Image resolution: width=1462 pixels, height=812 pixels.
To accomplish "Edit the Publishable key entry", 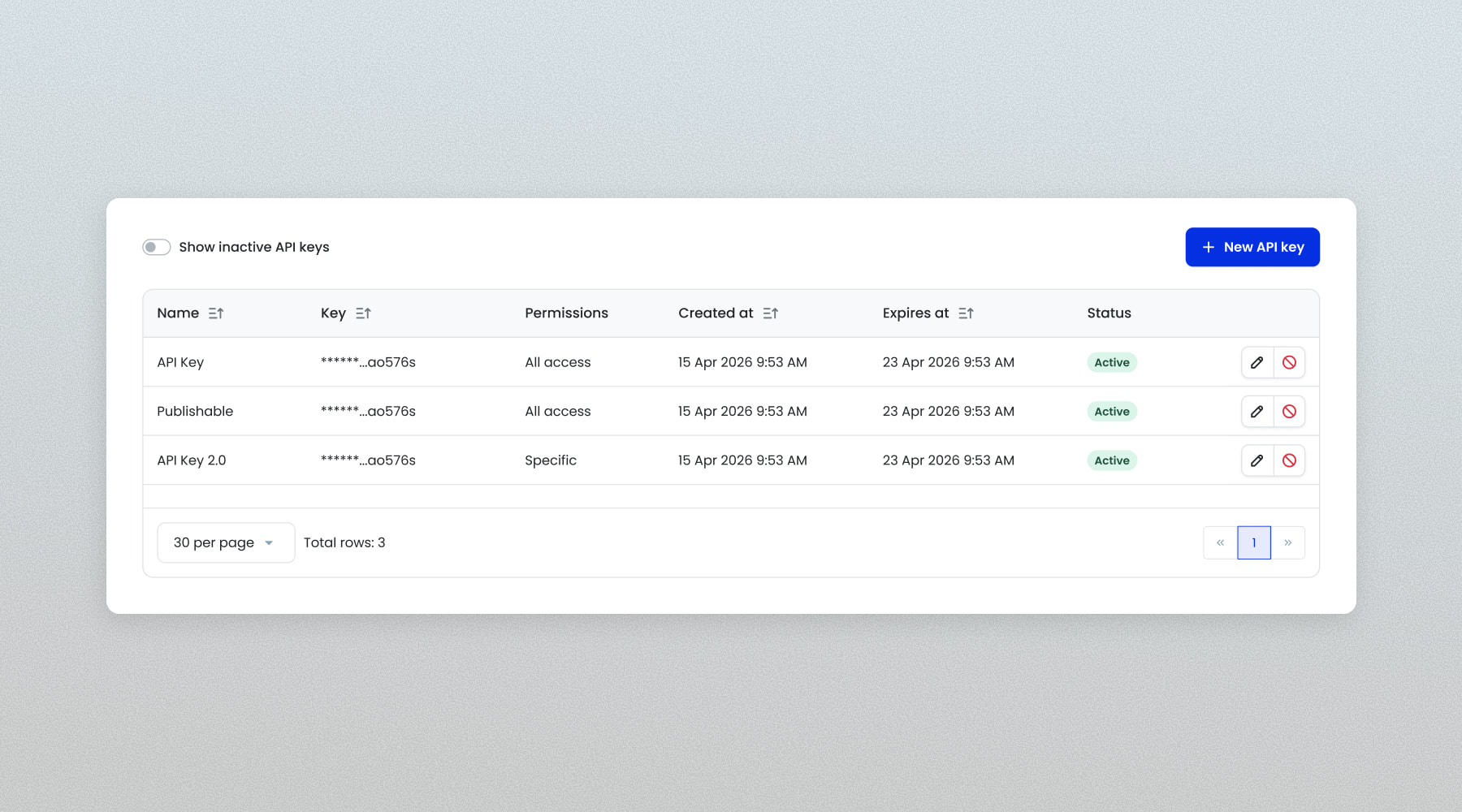I will coord(1257,412).
